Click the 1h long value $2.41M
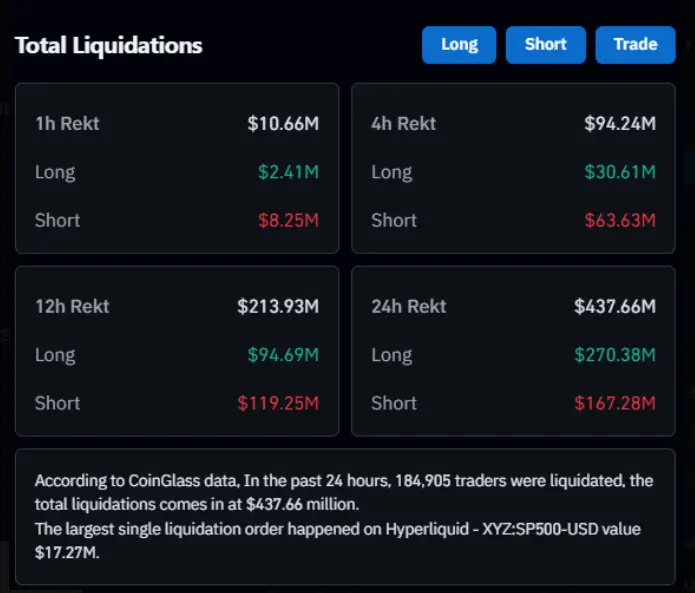 [288, 172]
